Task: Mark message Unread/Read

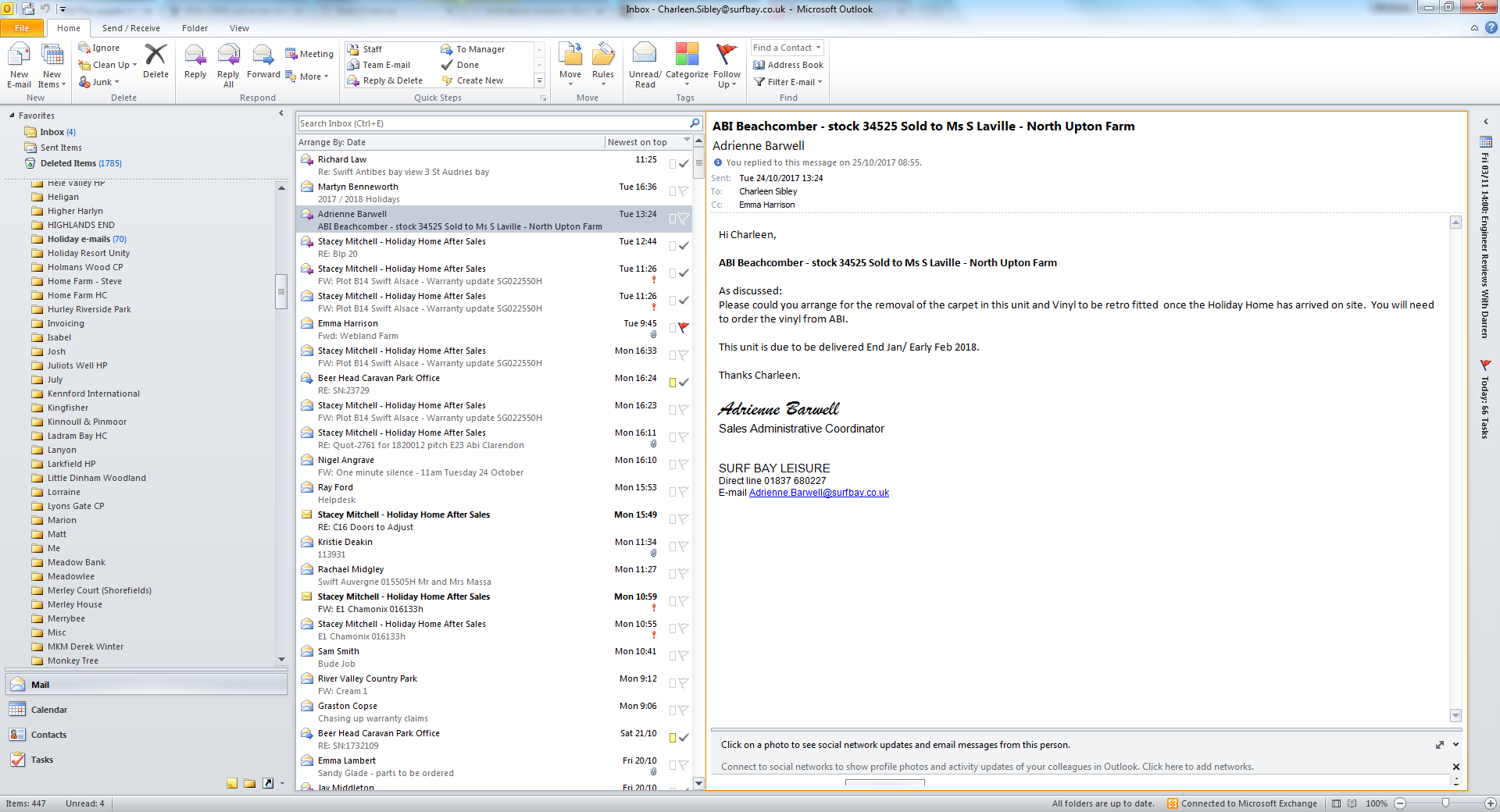Action: (645, 66)
